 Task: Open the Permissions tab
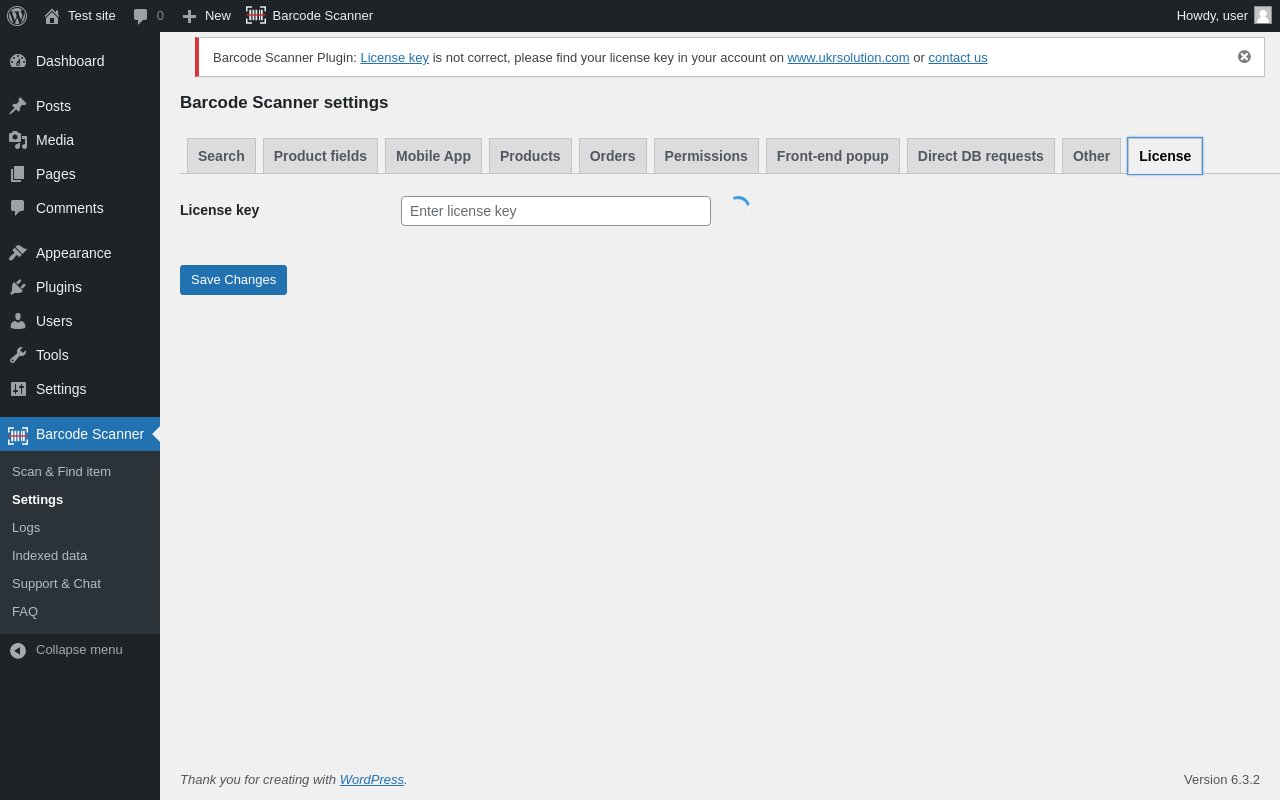706,156
